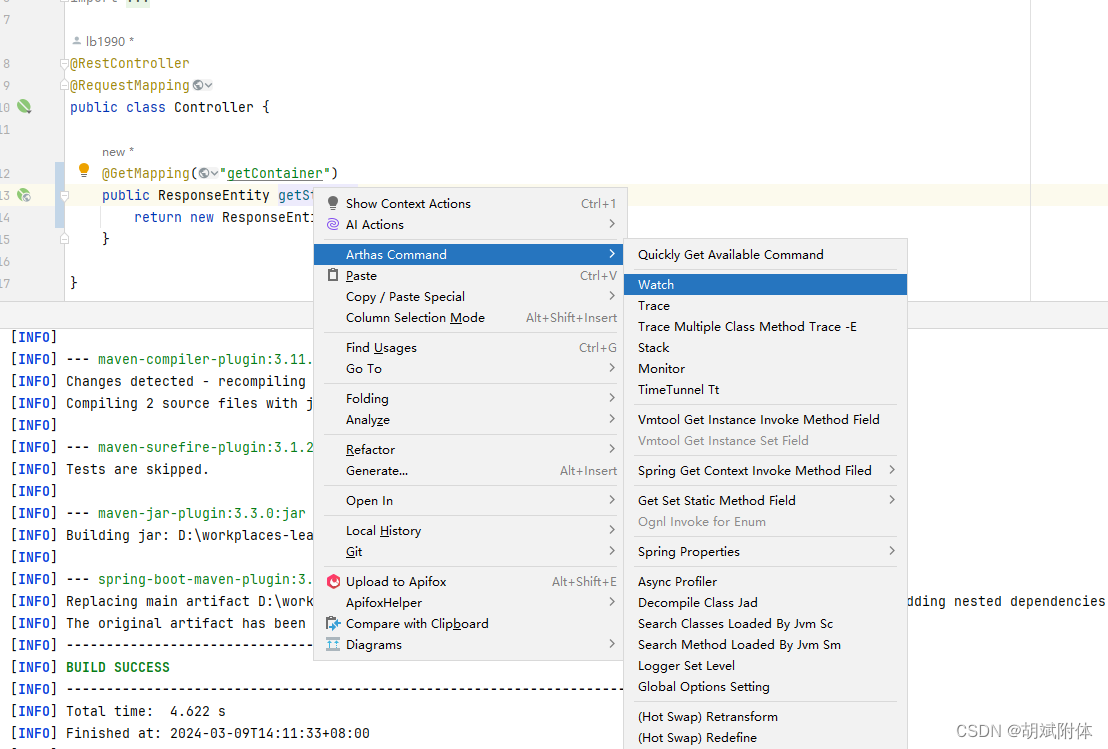The image size is (1108, 749).
Task: Select Quickly Get Available Command
Action: pyautogui.click(x=765, y=254)
